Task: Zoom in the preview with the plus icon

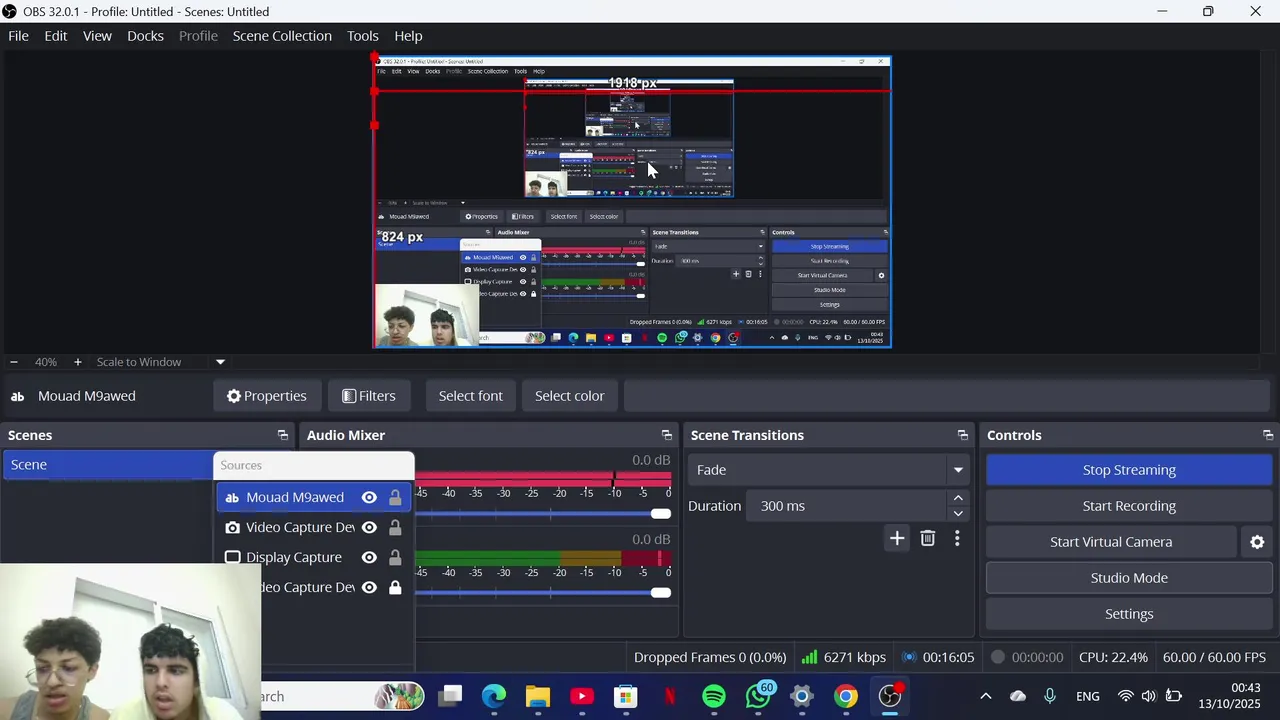Action: point(77,362)
